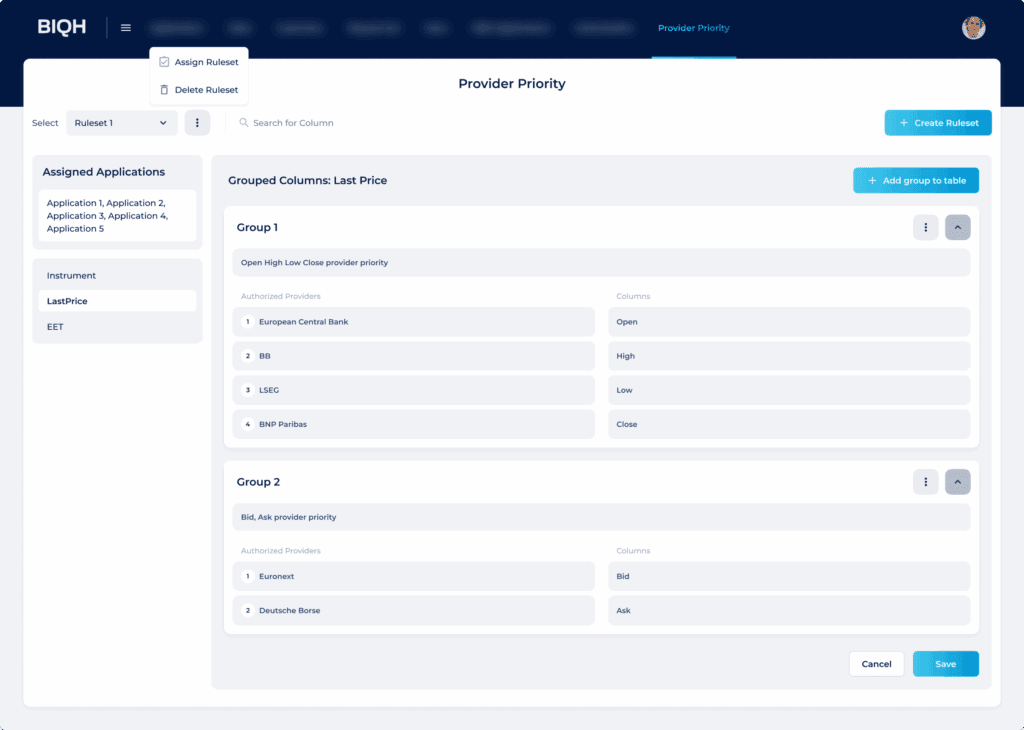Open the Ruleset 1 select dropdown

pos(121,123)
